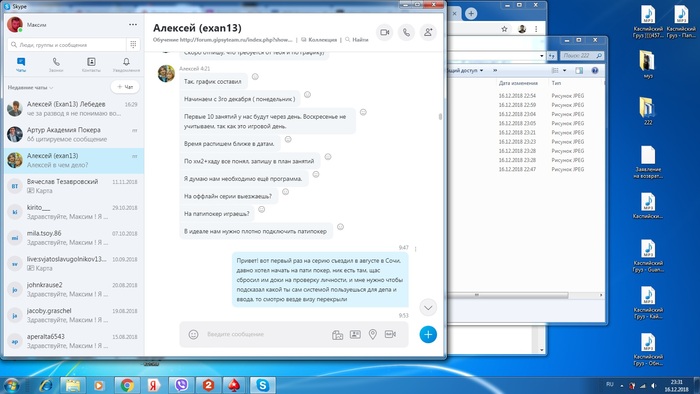Switch to the Чаты tab

click(21, 65)
